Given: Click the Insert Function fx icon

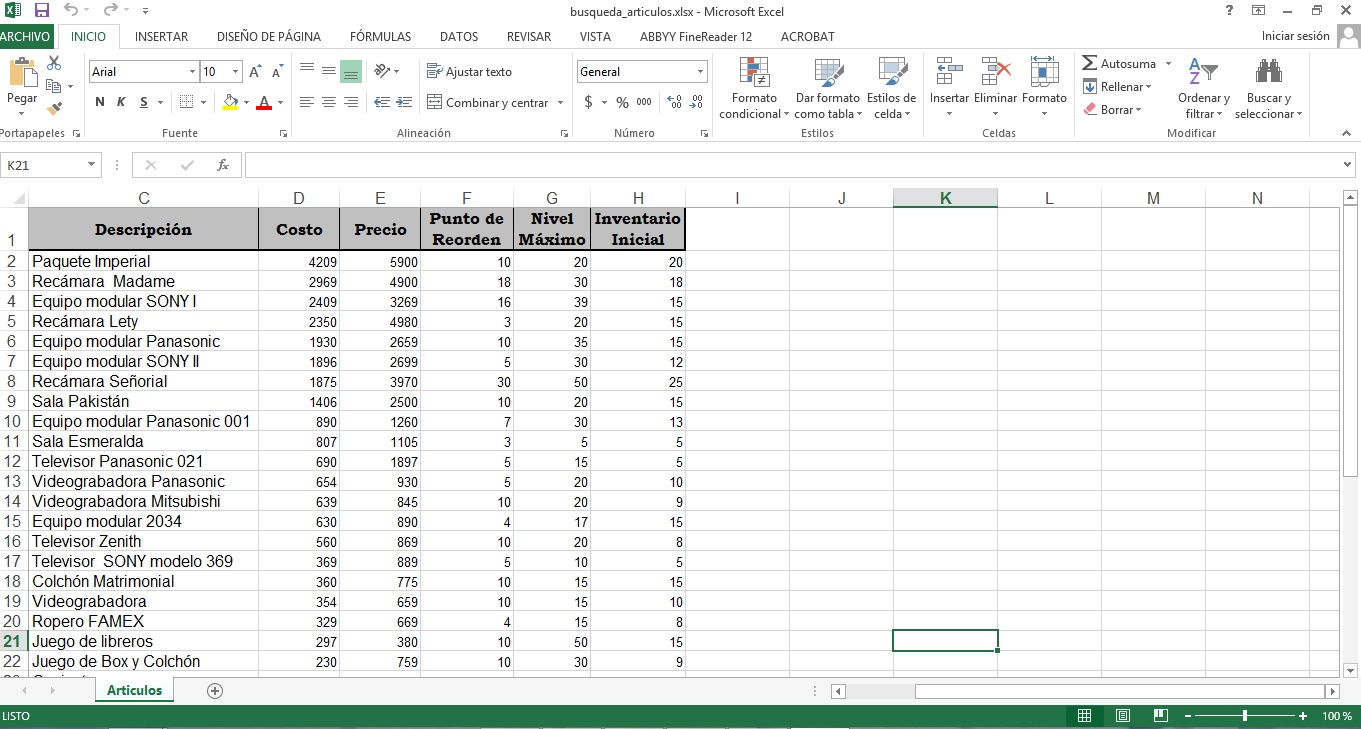Looking at the screenshot, I should [x=223, y=165].
